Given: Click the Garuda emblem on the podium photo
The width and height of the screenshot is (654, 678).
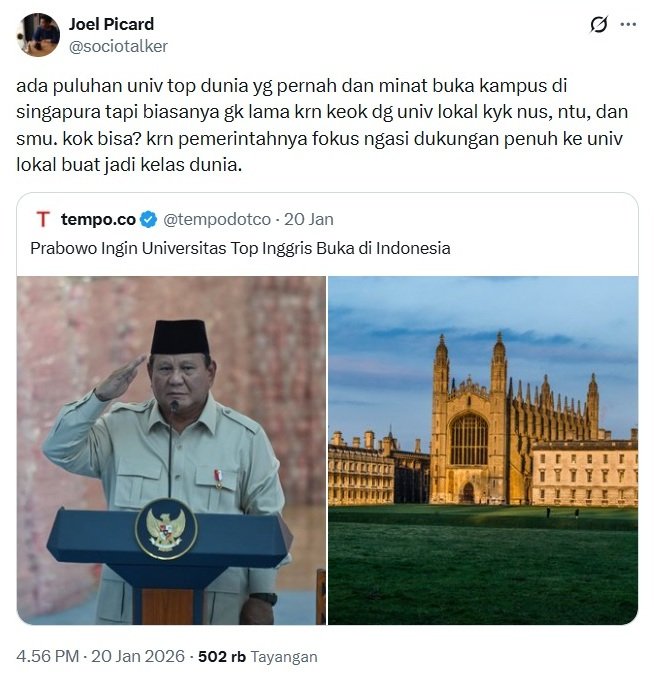Looking at the screenshot, I should [167, 529].
